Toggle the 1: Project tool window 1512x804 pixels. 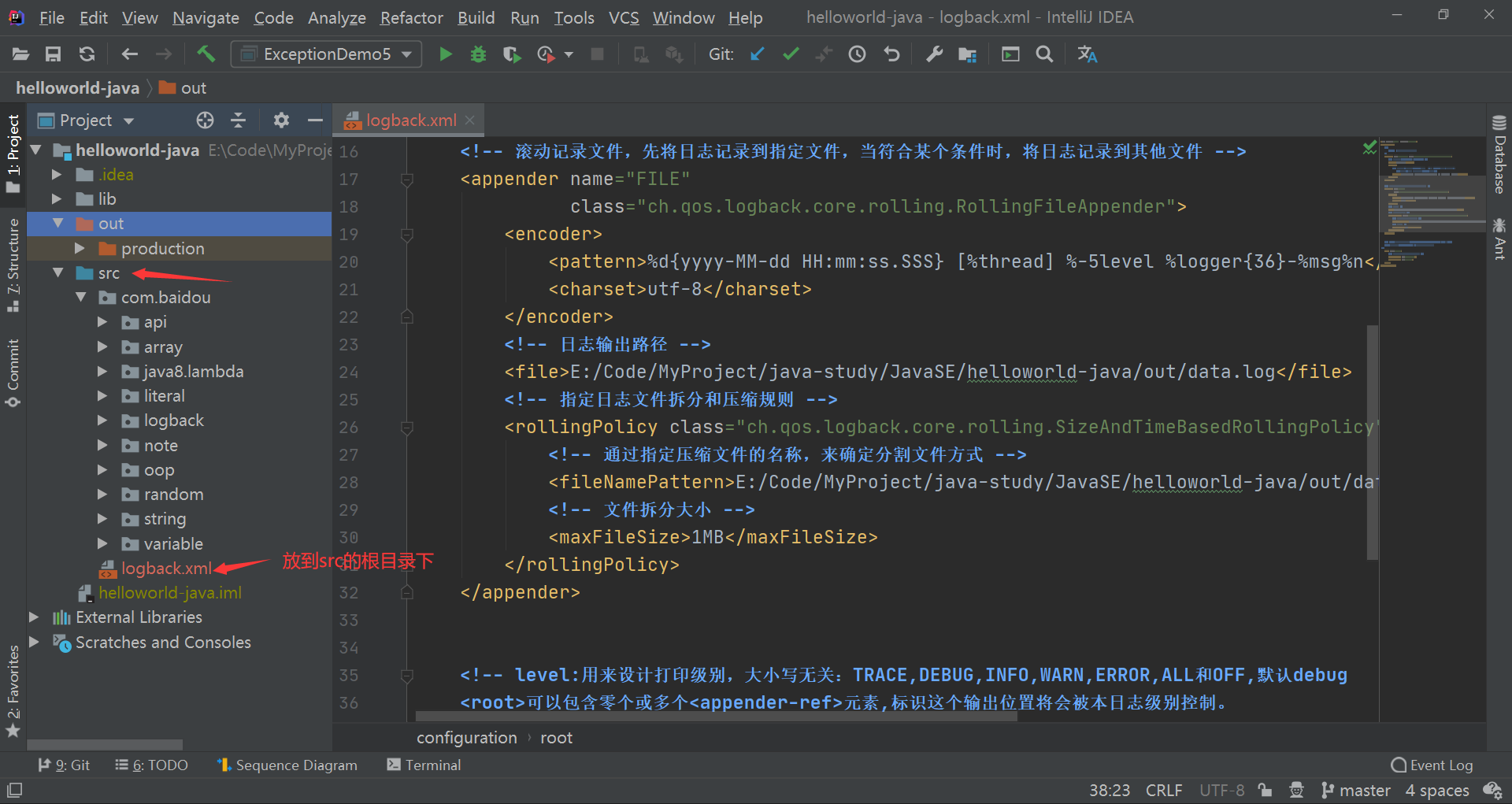tap(13, 154)
